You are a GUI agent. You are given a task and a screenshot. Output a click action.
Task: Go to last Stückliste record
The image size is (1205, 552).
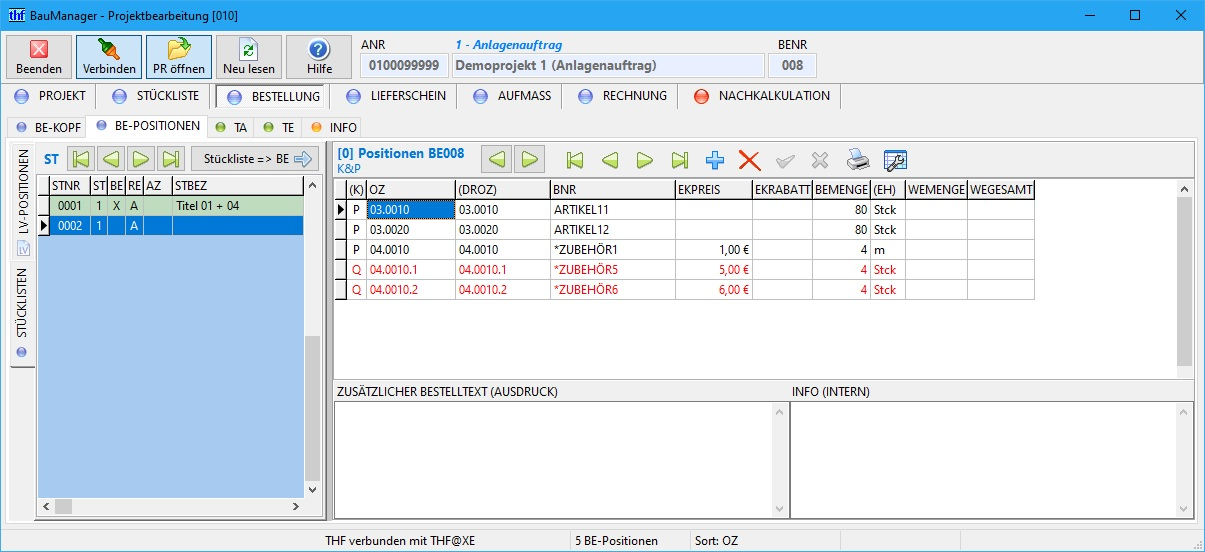[x=171, y=159]
